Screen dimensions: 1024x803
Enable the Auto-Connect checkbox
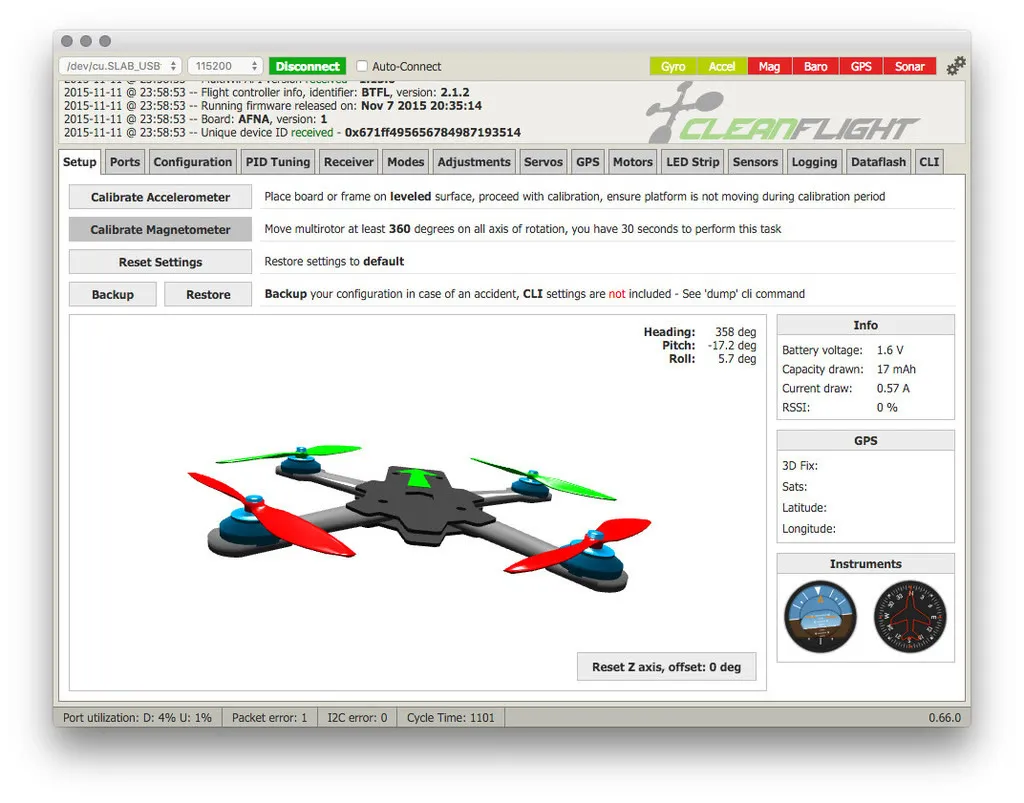pos(362,67)
